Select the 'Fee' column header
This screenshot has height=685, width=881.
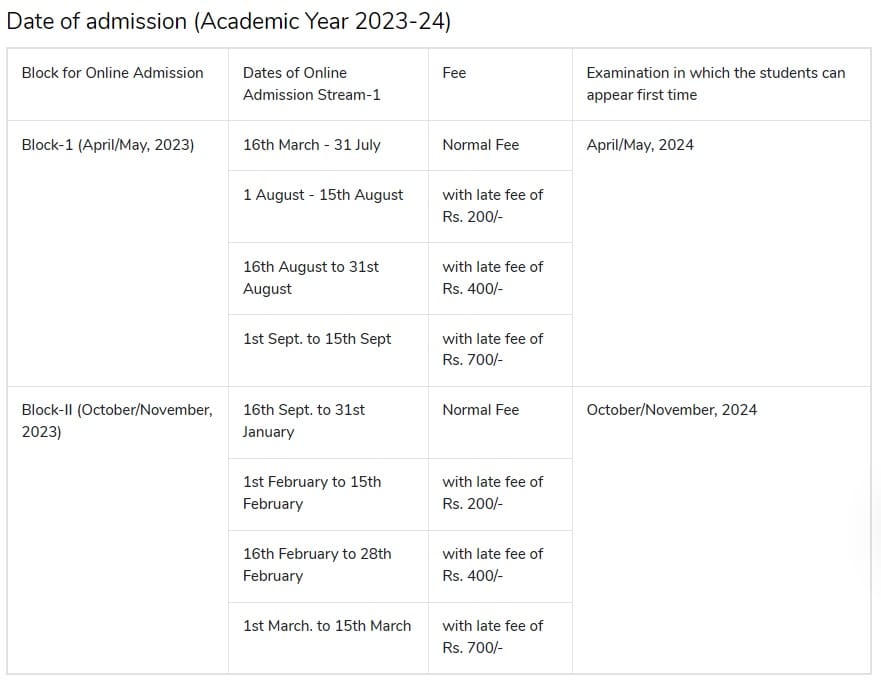point(454,73)
